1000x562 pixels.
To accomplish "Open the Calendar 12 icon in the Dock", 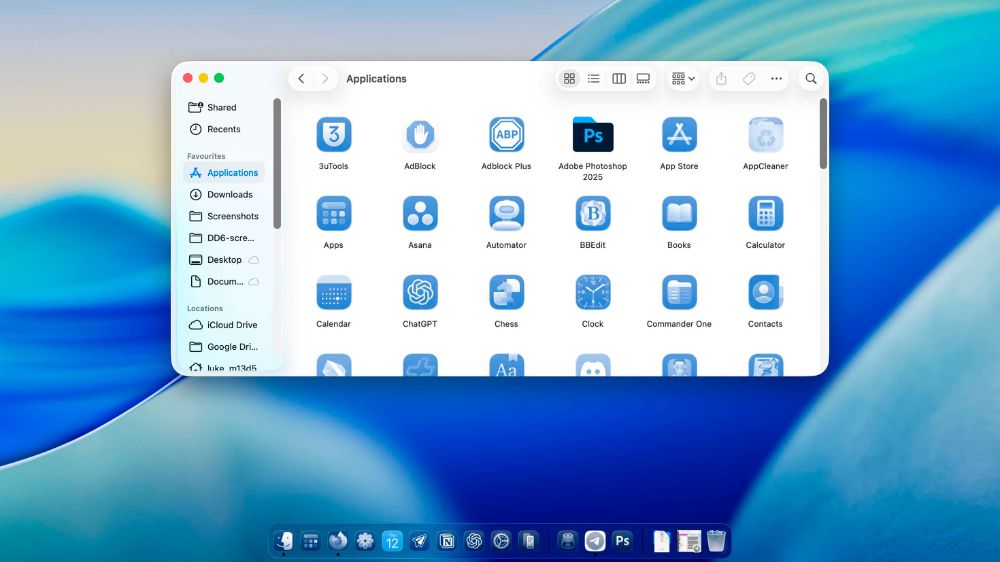I will 392,541.
